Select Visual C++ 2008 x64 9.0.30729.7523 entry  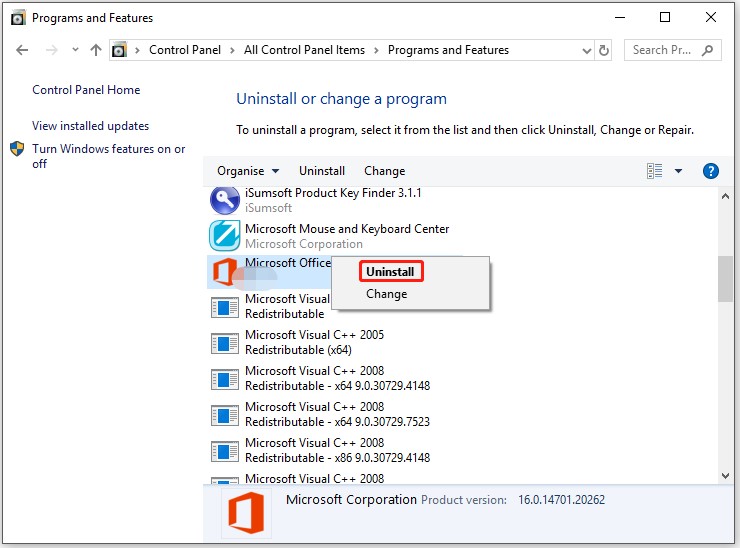point(337,414)
